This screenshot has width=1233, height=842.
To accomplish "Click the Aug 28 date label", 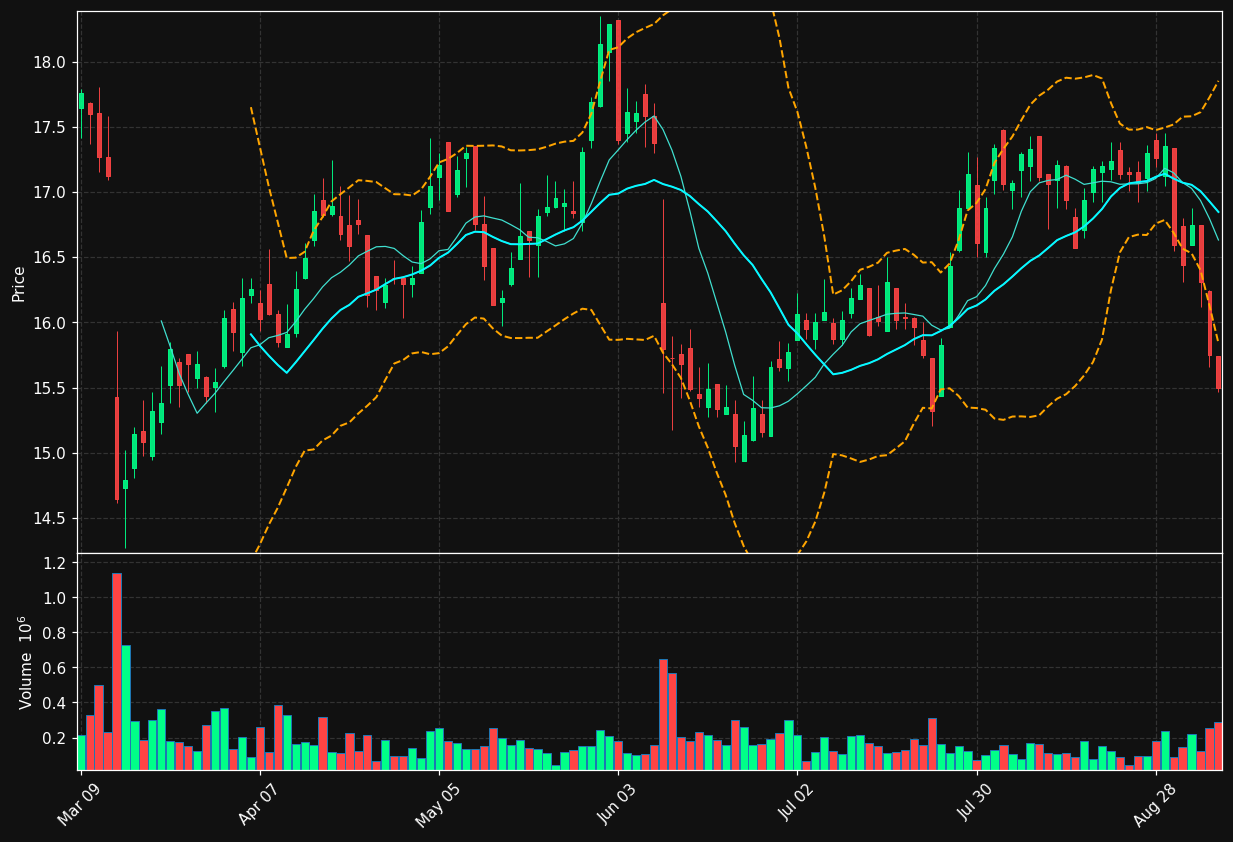I will click(1153, 804).
